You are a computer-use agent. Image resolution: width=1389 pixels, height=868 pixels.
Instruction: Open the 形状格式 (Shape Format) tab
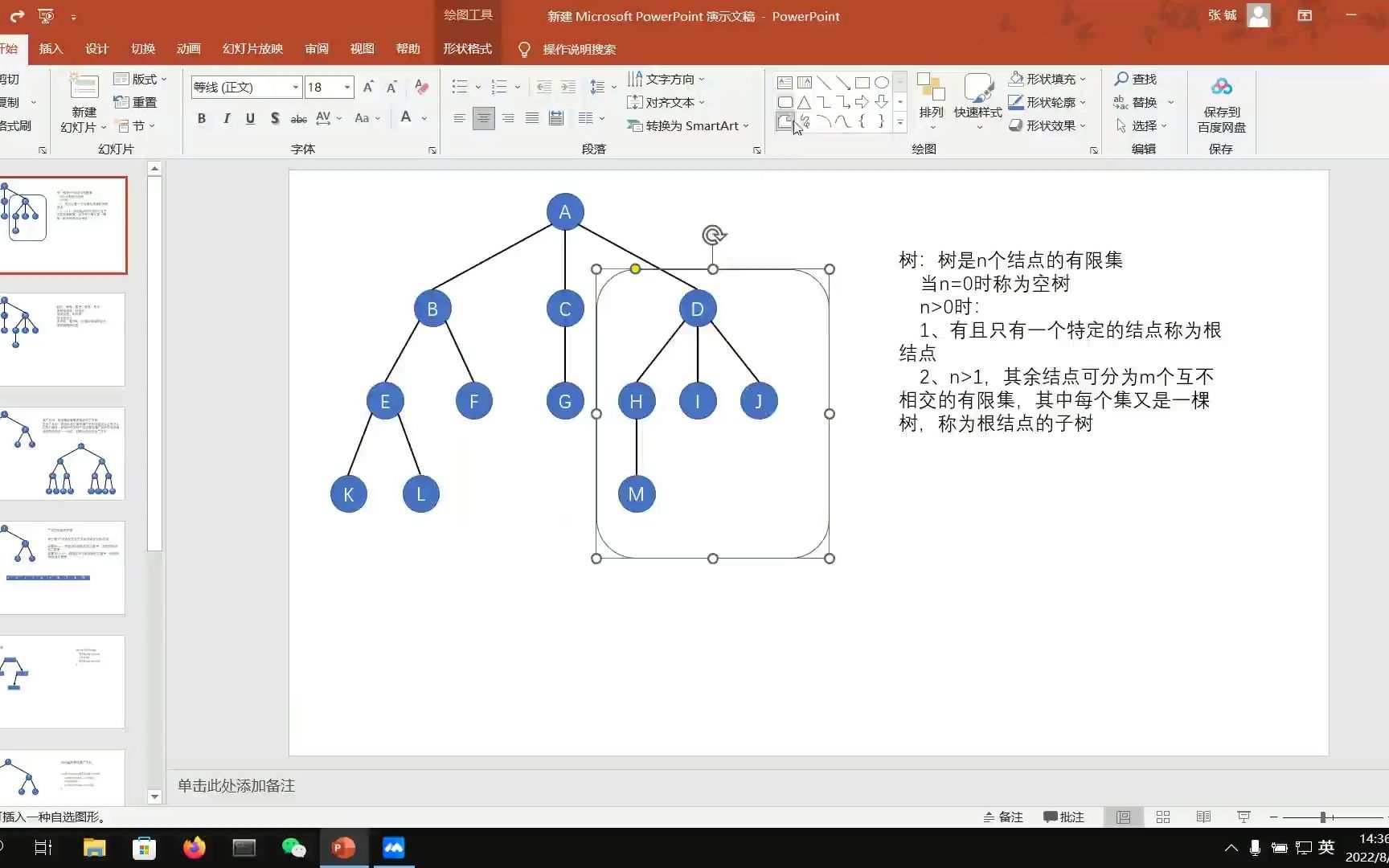[x=467, y=49]
